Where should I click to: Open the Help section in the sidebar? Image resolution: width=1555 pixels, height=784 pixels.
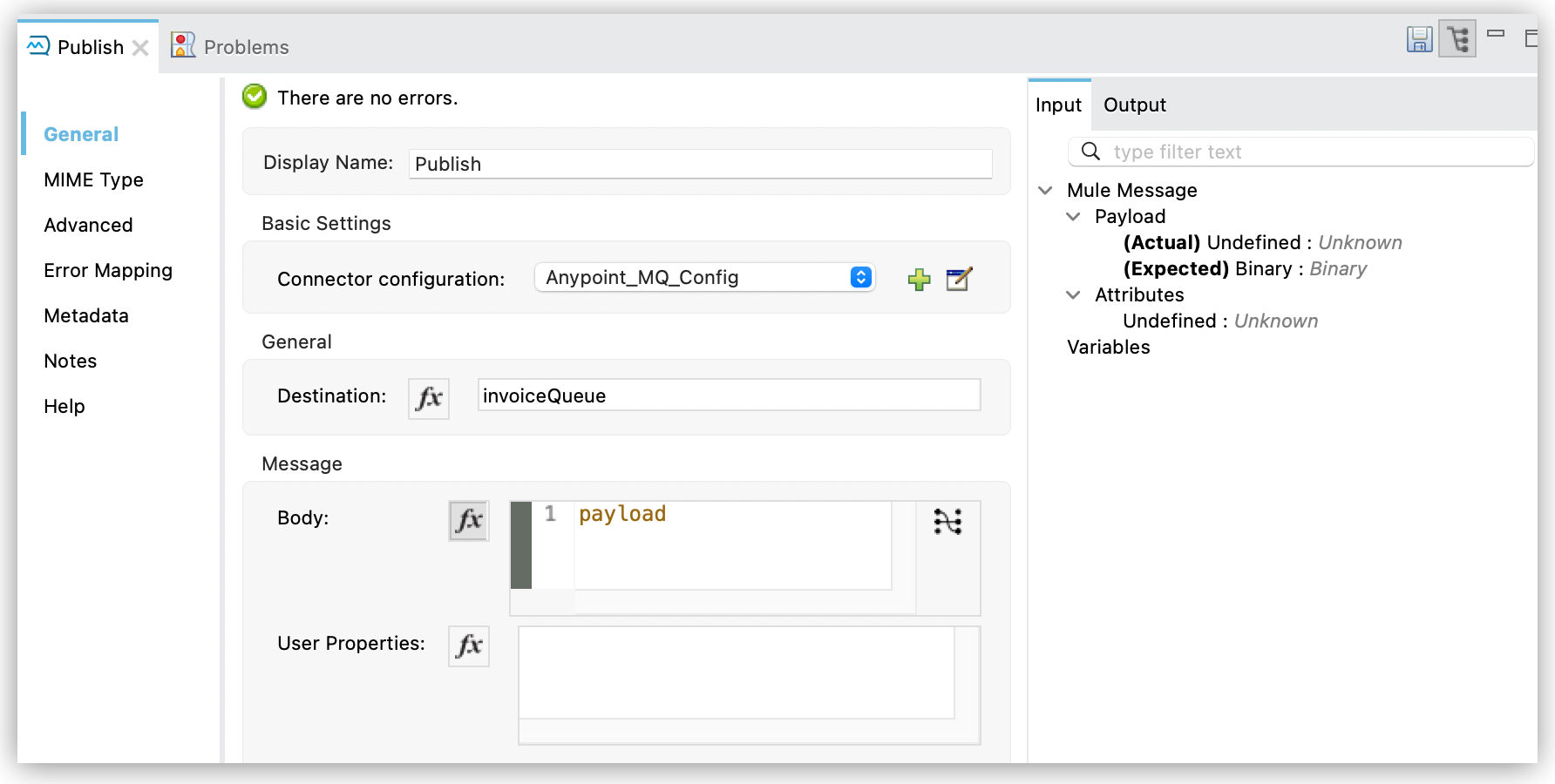tap(64, 406)
